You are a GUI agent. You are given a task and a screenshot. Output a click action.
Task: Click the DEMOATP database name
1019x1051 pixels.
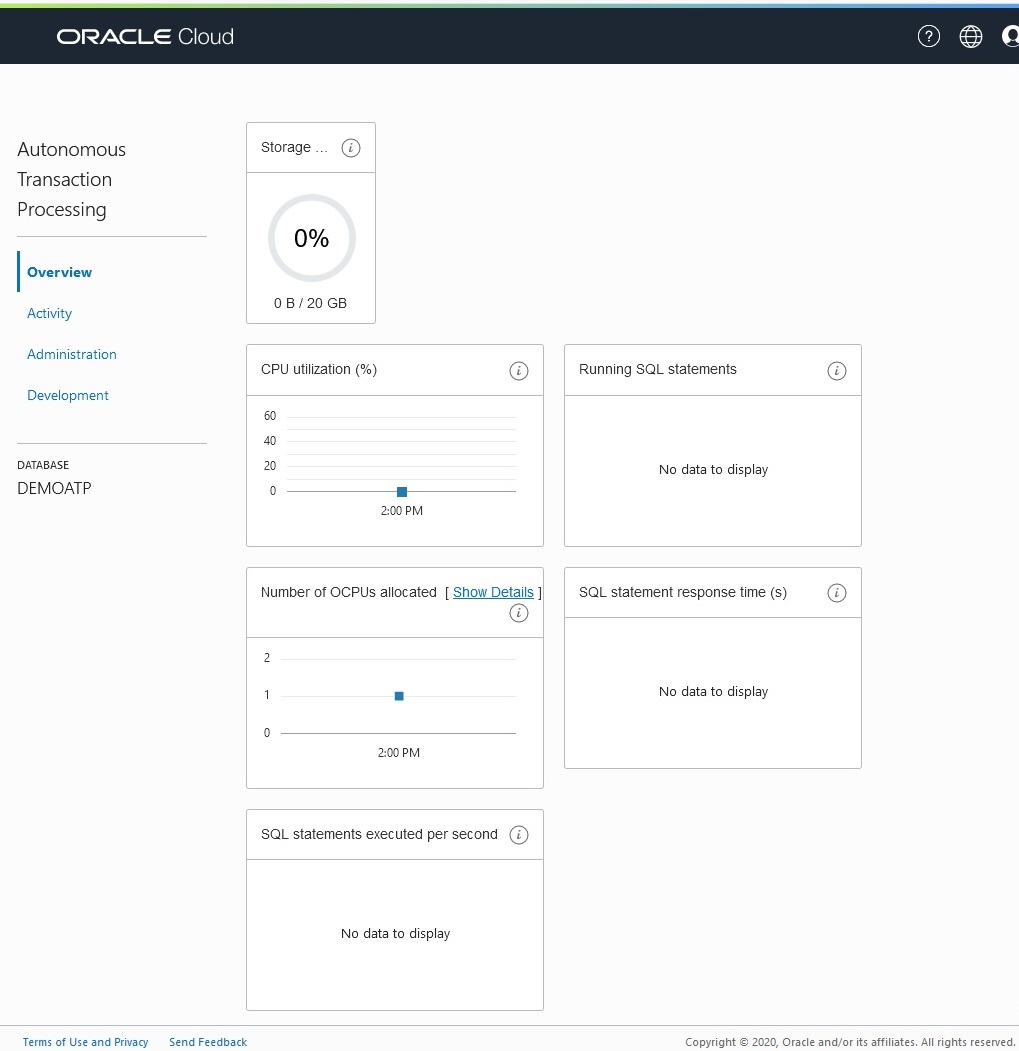(x=54, y=488)
